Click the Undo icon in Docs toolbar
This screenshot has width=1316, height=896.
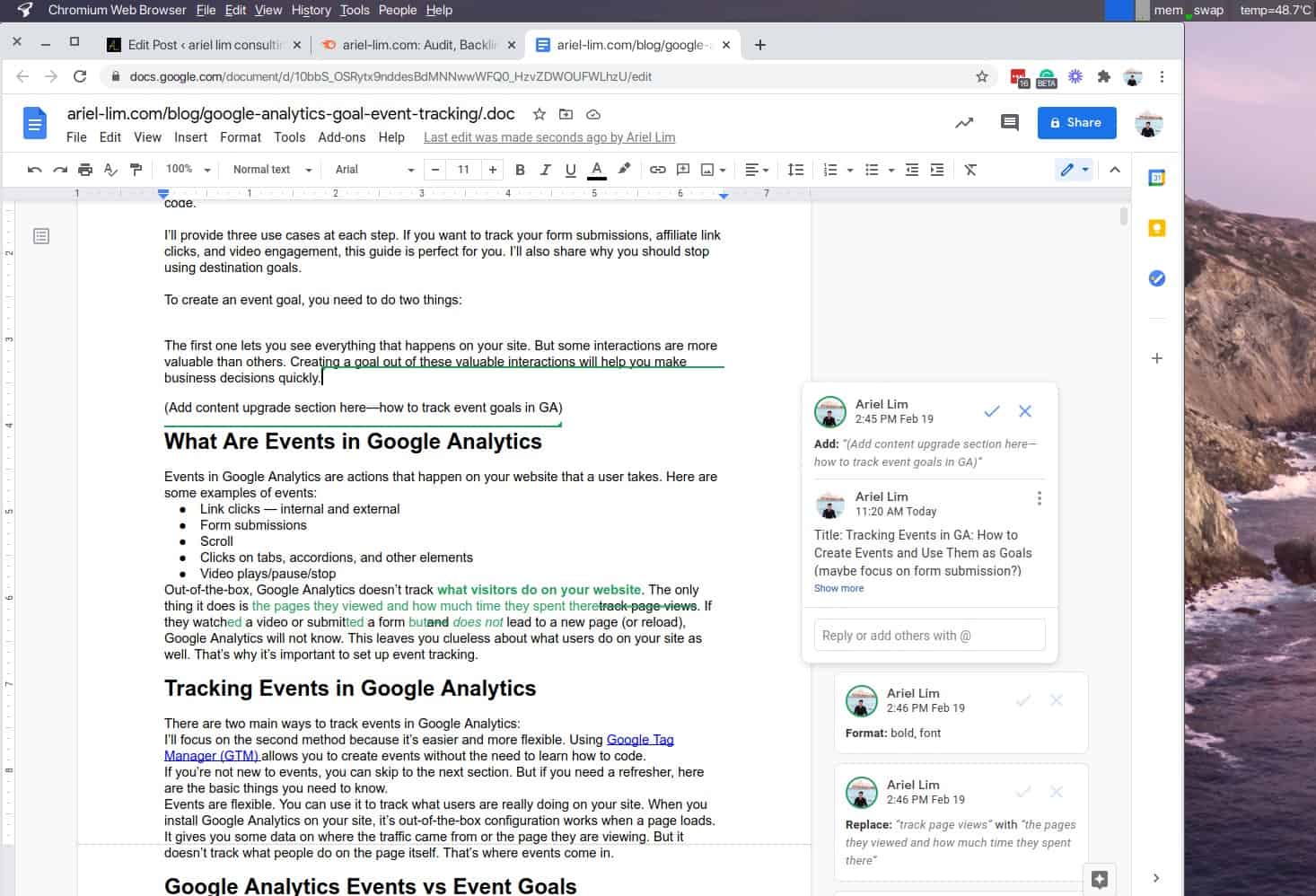(x=34, y=170)
